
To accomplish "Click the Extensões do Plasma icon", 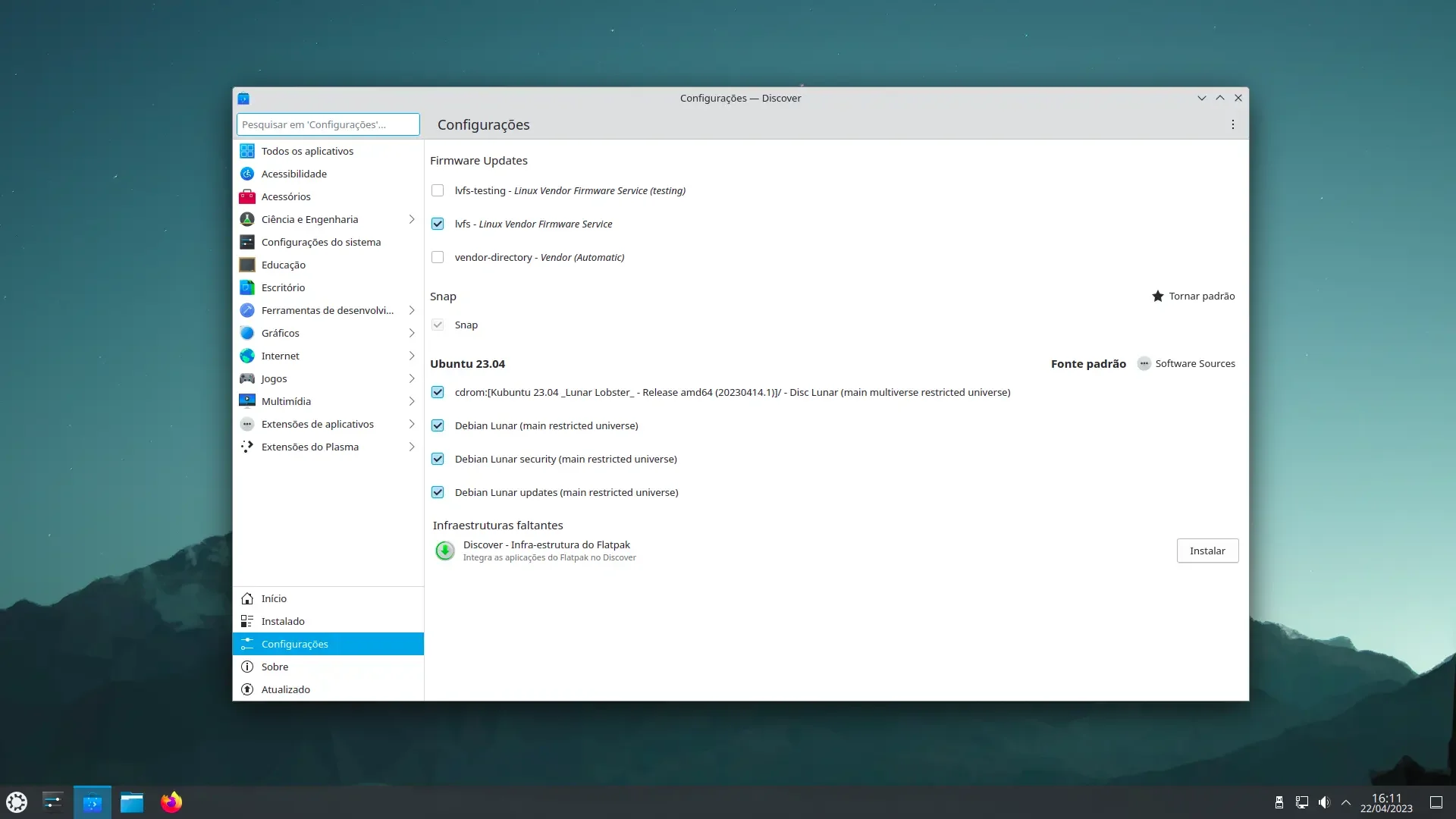I will pyautogui.click(x=247, y=447).
